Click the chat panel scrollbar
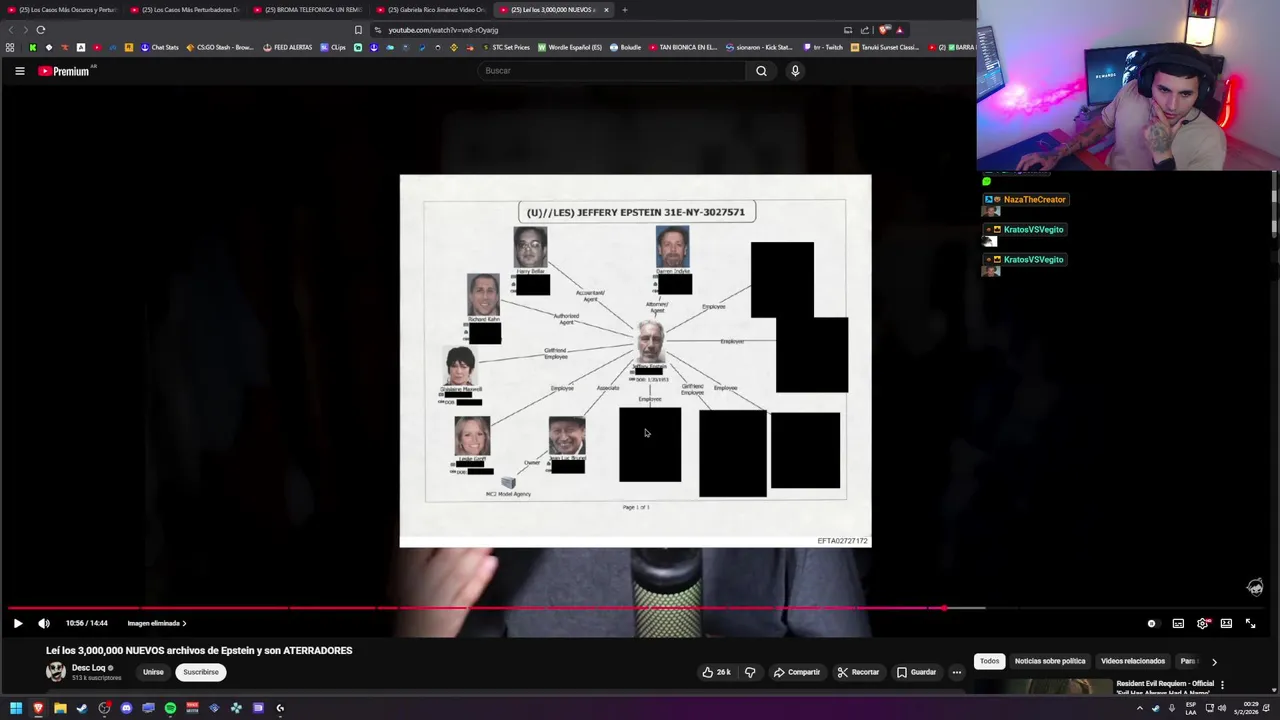This screenshot has height=720, width=1280. [x=1274, y=205]
